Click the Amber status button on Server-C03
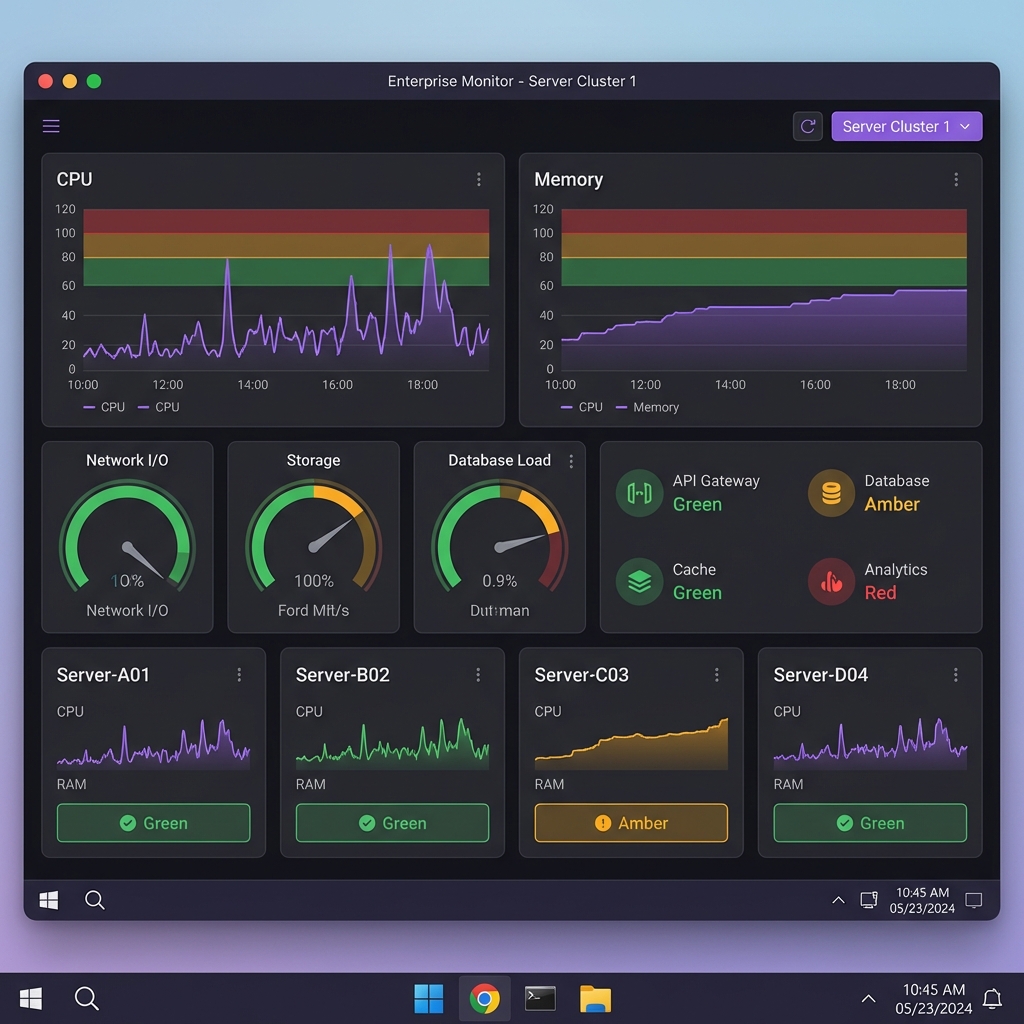1024x1024 pixels. tap(630, 822)
